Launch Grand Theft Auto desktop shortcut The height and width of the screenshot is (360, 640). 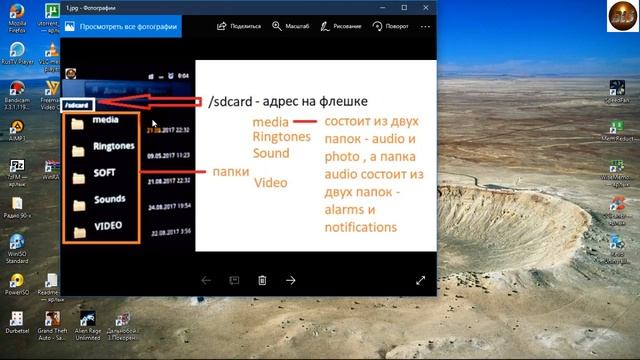click(x=52, y=326)
